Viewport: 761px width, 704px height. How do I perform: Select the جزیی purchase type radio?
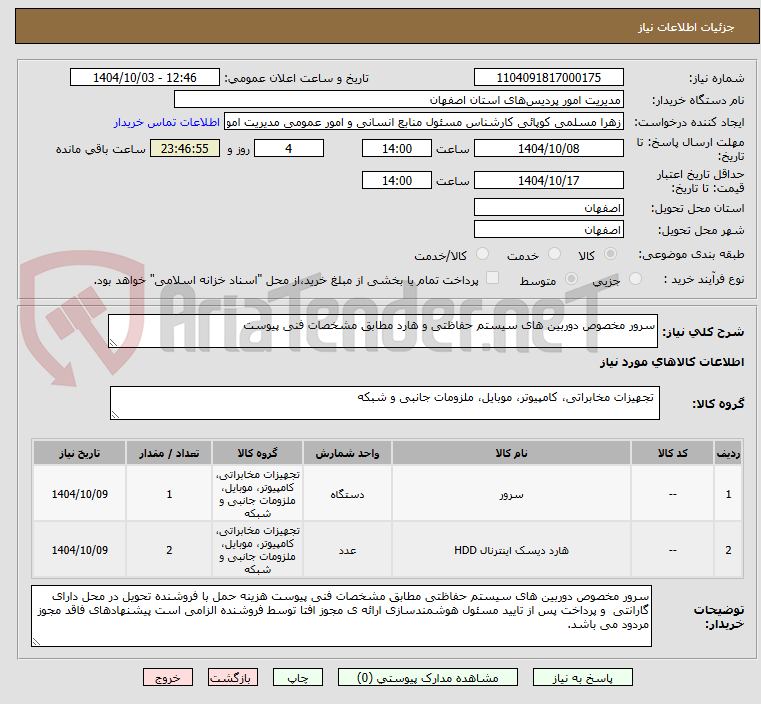635,279
